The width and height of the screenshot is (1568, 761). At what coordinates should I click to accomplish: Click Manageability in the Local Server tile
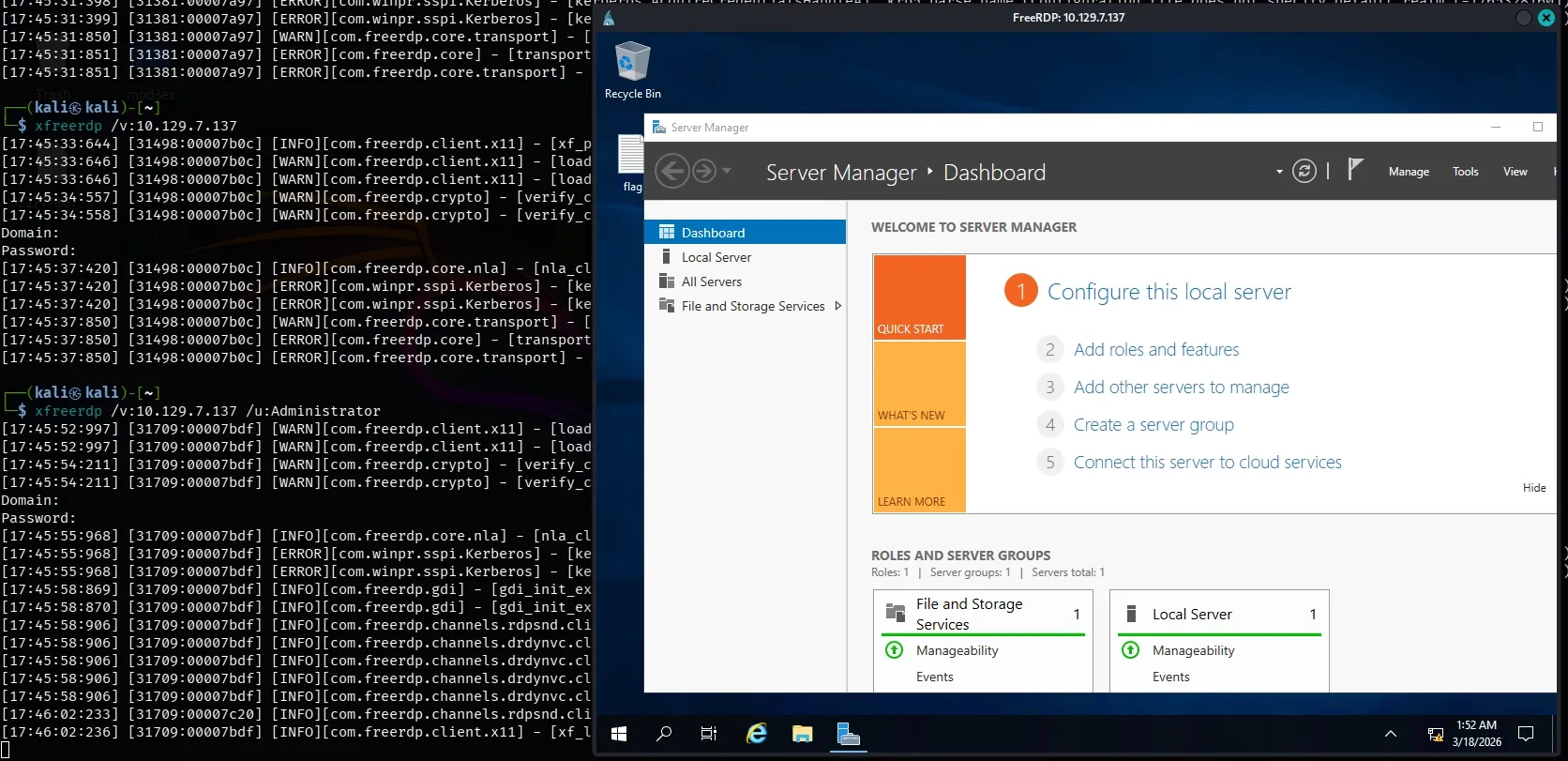(1193, 650)
